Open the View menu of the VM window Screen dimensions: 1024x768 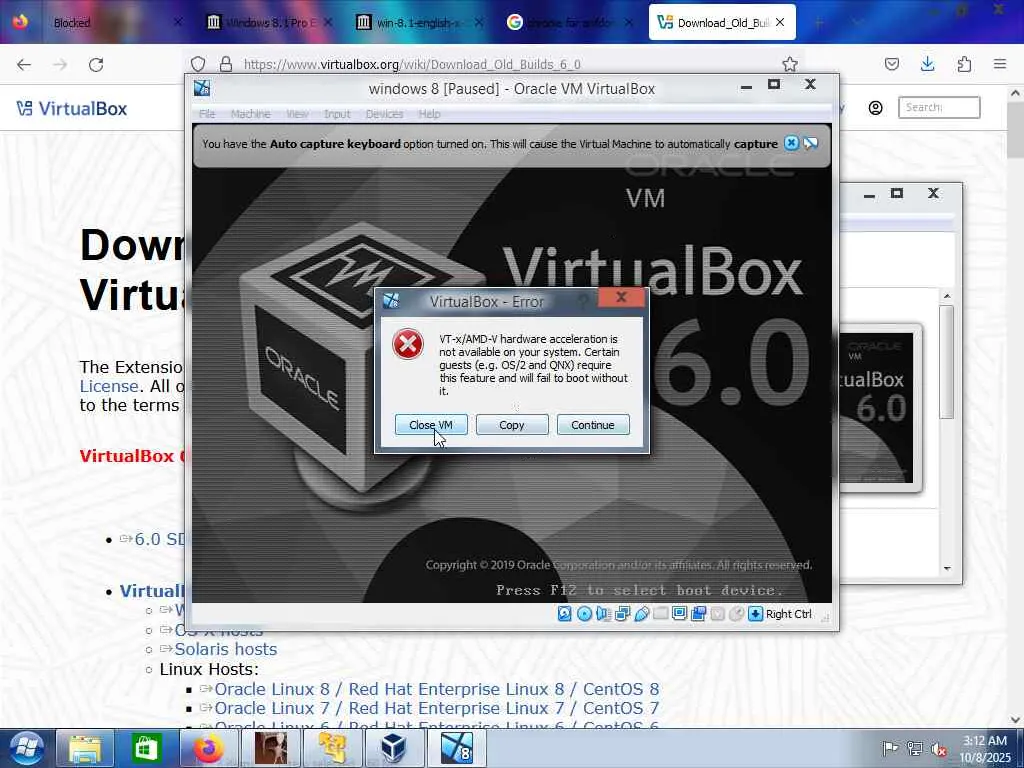pos(297,114)
